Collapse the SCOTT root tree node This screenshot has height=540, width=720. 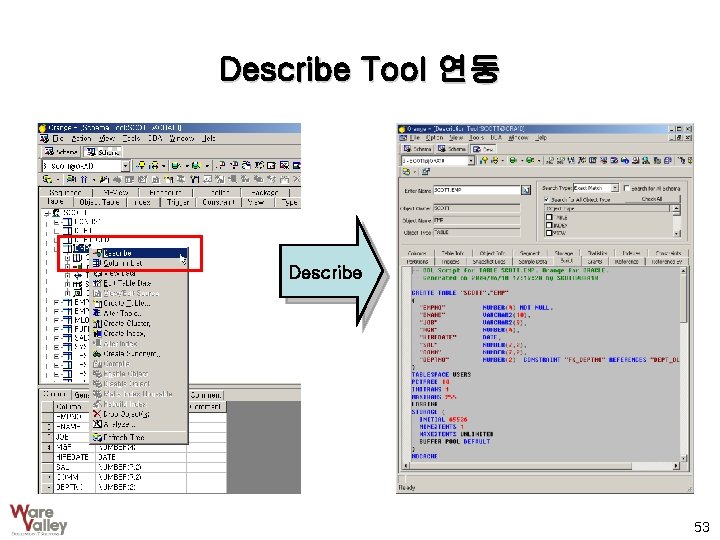pos(47,213)
